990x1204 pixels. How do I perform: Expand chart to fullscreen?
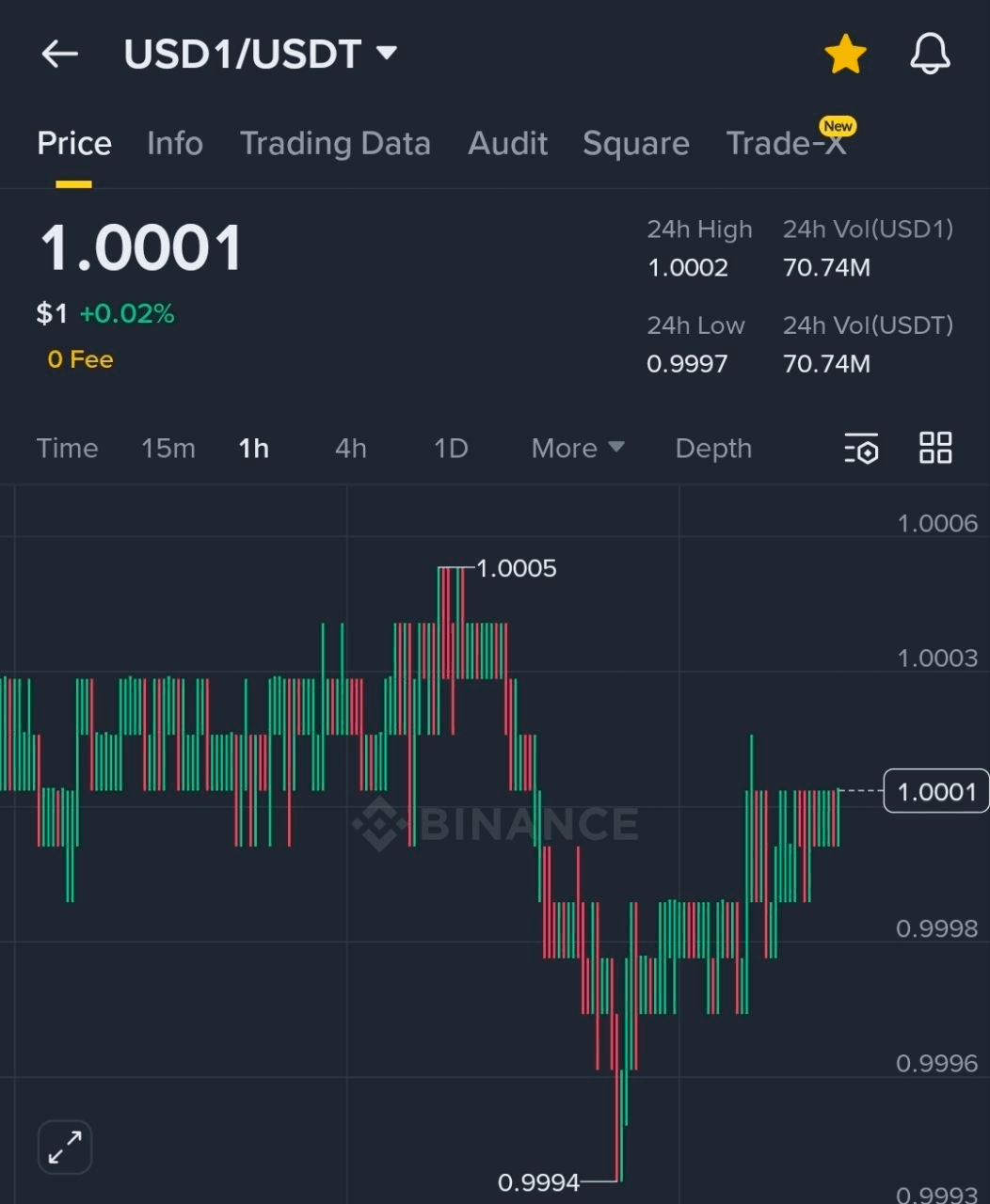pyautogui.click(x=65, y=1147)
